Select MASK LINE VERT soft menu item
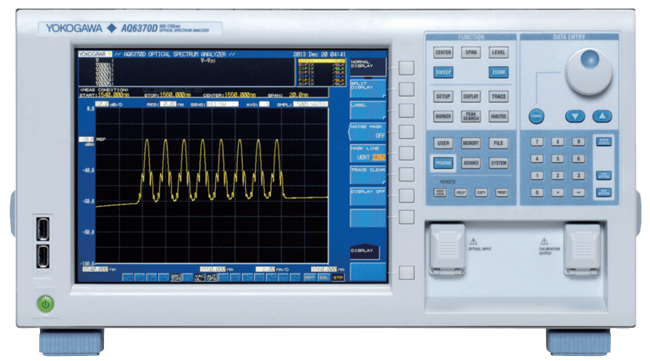Viewport: 650px width, 361px height. click(368, 153)
